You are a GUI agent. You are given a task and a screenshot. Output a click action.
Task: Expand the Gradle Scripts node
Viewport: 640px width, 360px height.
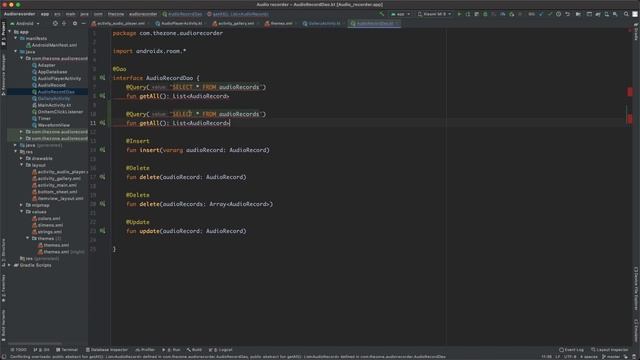[x=9, y=265]
